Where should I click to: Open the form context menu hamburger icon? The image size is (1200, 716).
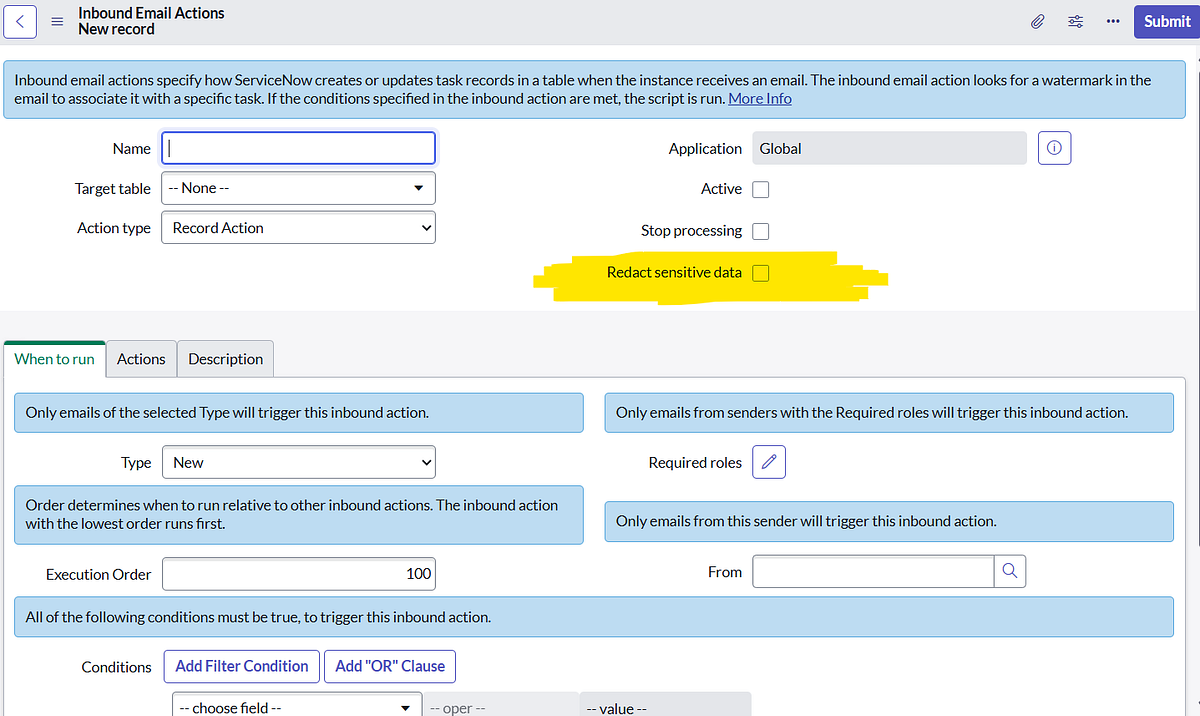point(57,21)
